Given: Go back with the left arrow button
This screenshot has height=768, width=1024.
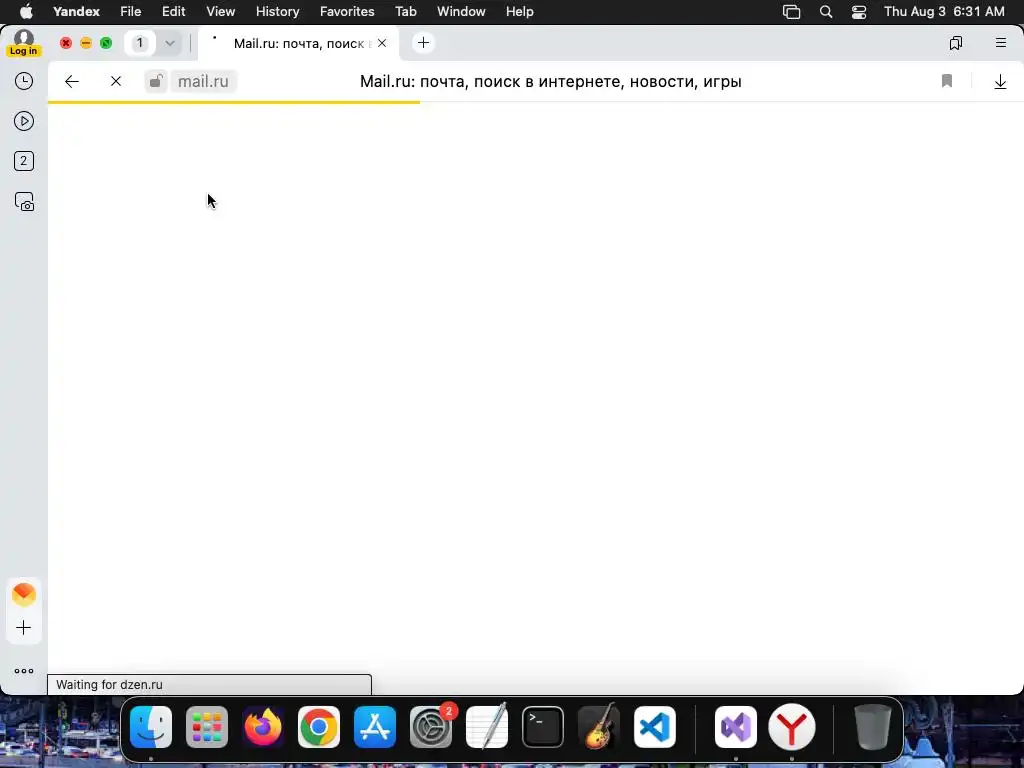Looking at the screenshot, I should pyautogui.click(x=72, y=81).
